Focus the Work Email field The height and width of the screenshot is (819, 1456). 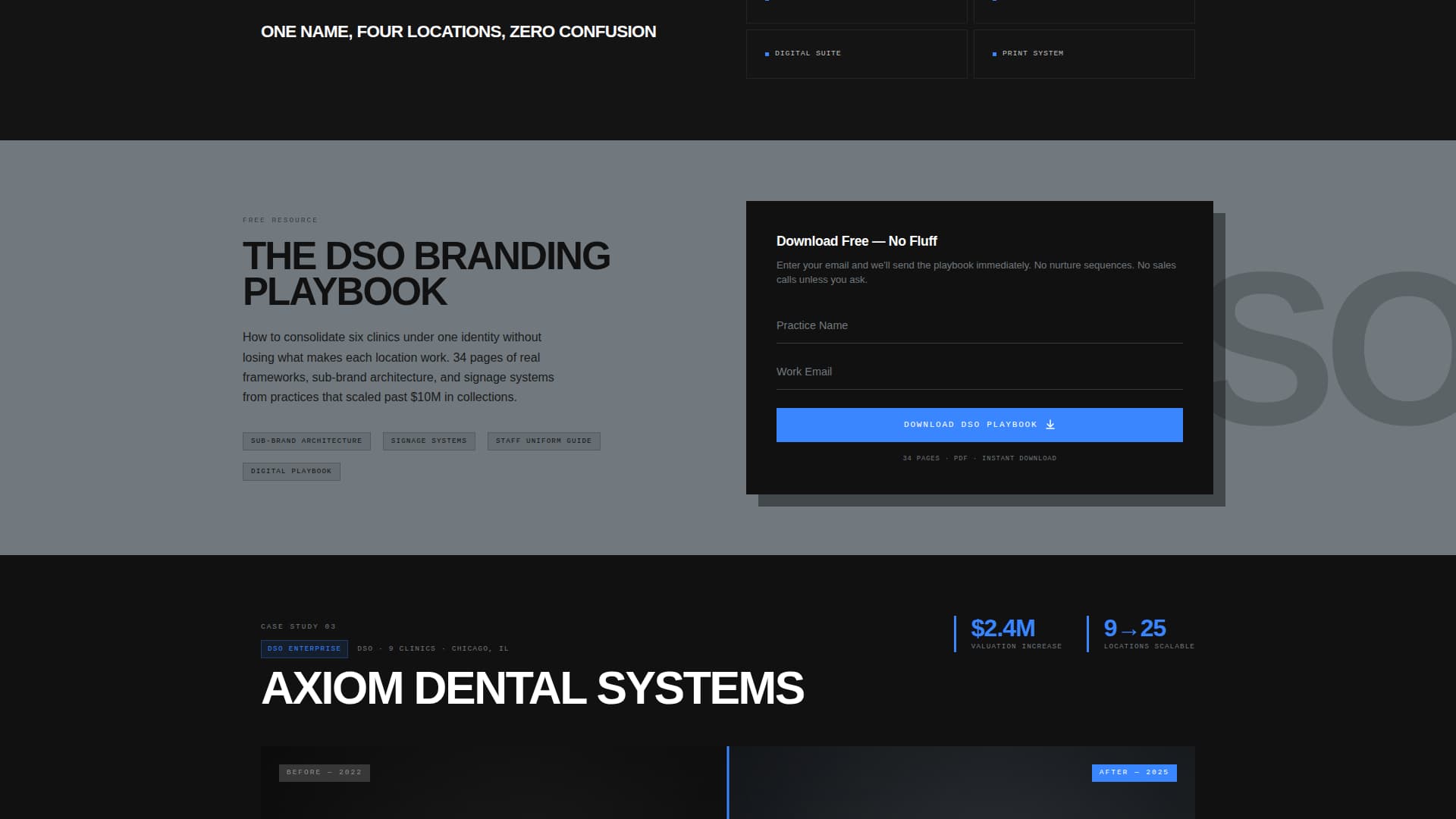[979, 372]
